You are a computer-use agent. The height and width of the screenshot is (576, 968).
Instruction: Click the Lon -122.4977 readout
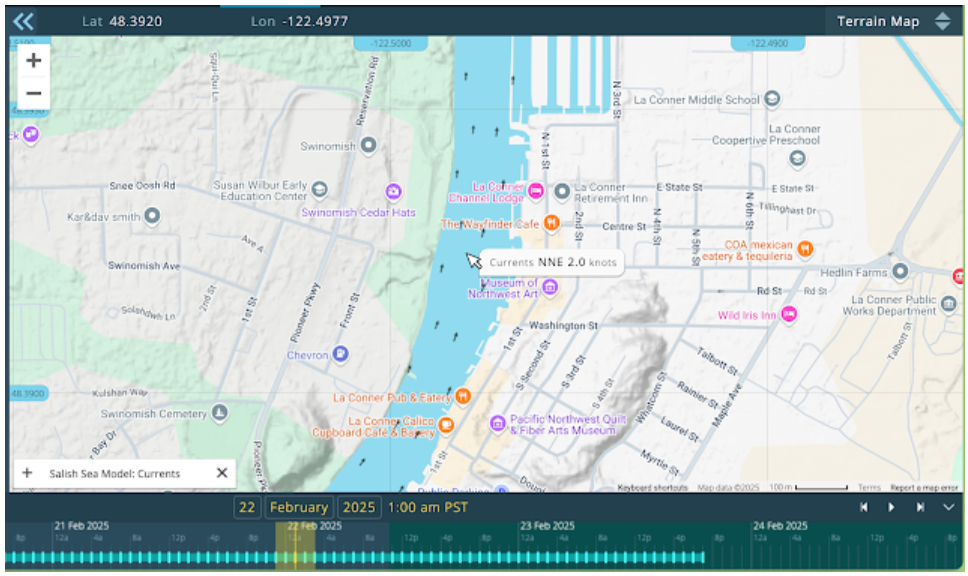299,22
